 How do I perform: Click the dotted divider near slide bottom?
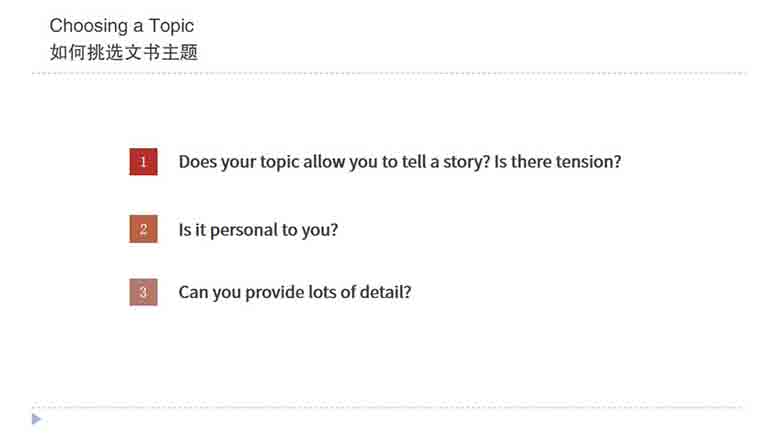click(387, 407)
